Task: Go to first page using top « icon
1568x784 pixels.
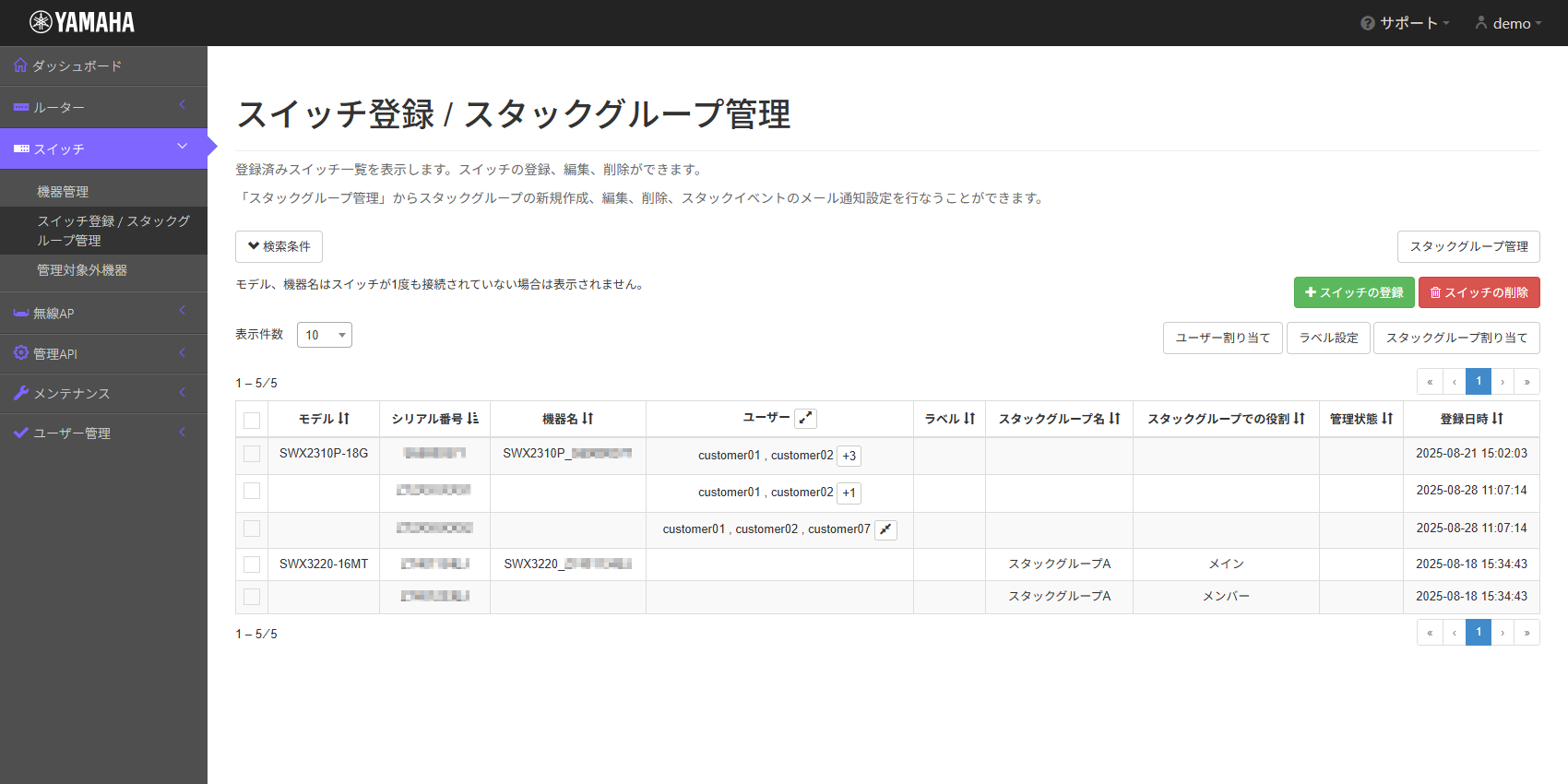Action: (1430, 382)
